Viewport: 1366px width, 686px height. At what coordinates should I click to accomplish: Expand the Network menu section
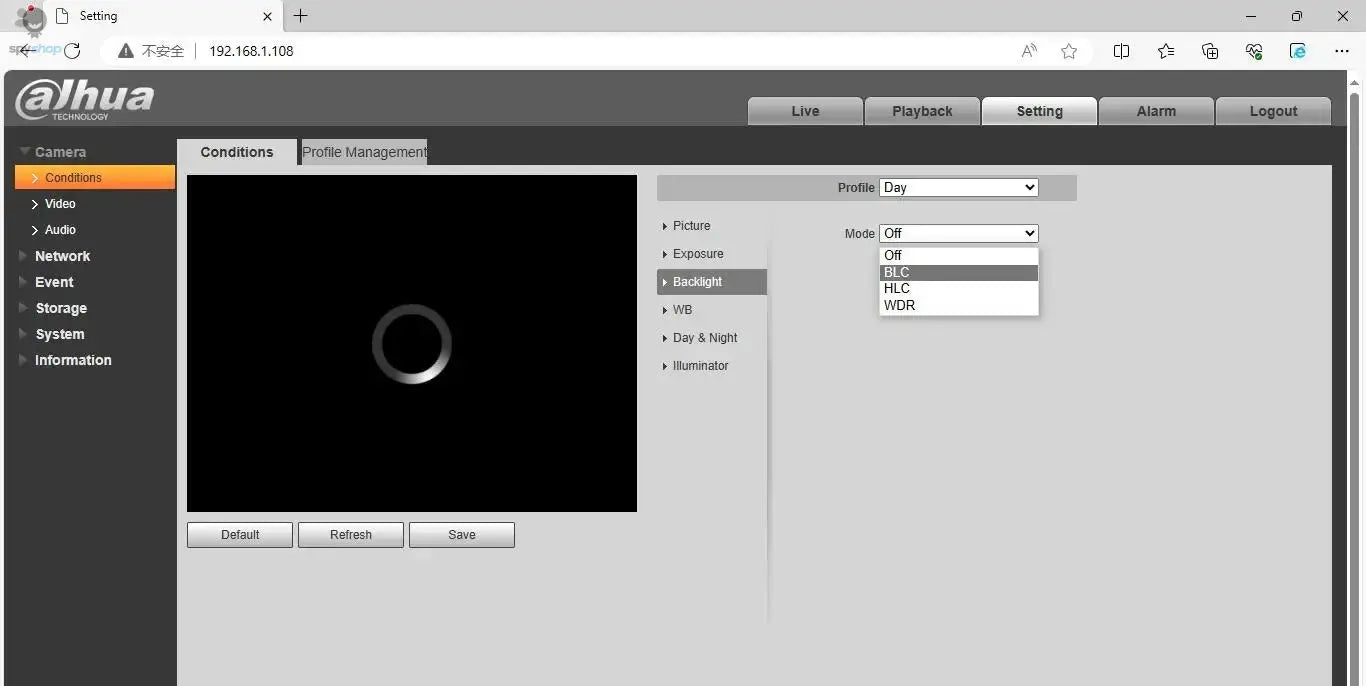coord(62,256)
